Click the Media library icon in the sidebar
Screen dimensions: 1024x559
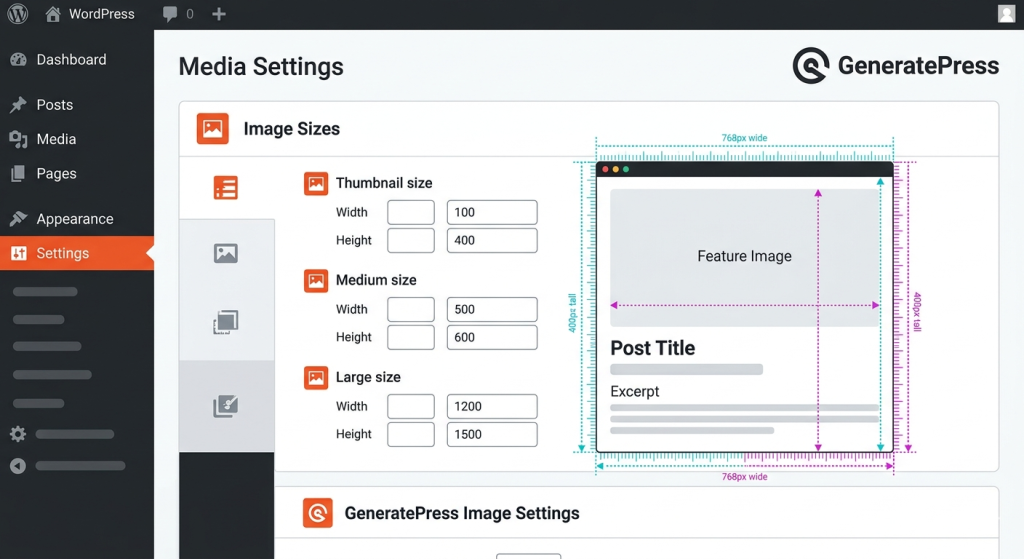pos(18,139)
